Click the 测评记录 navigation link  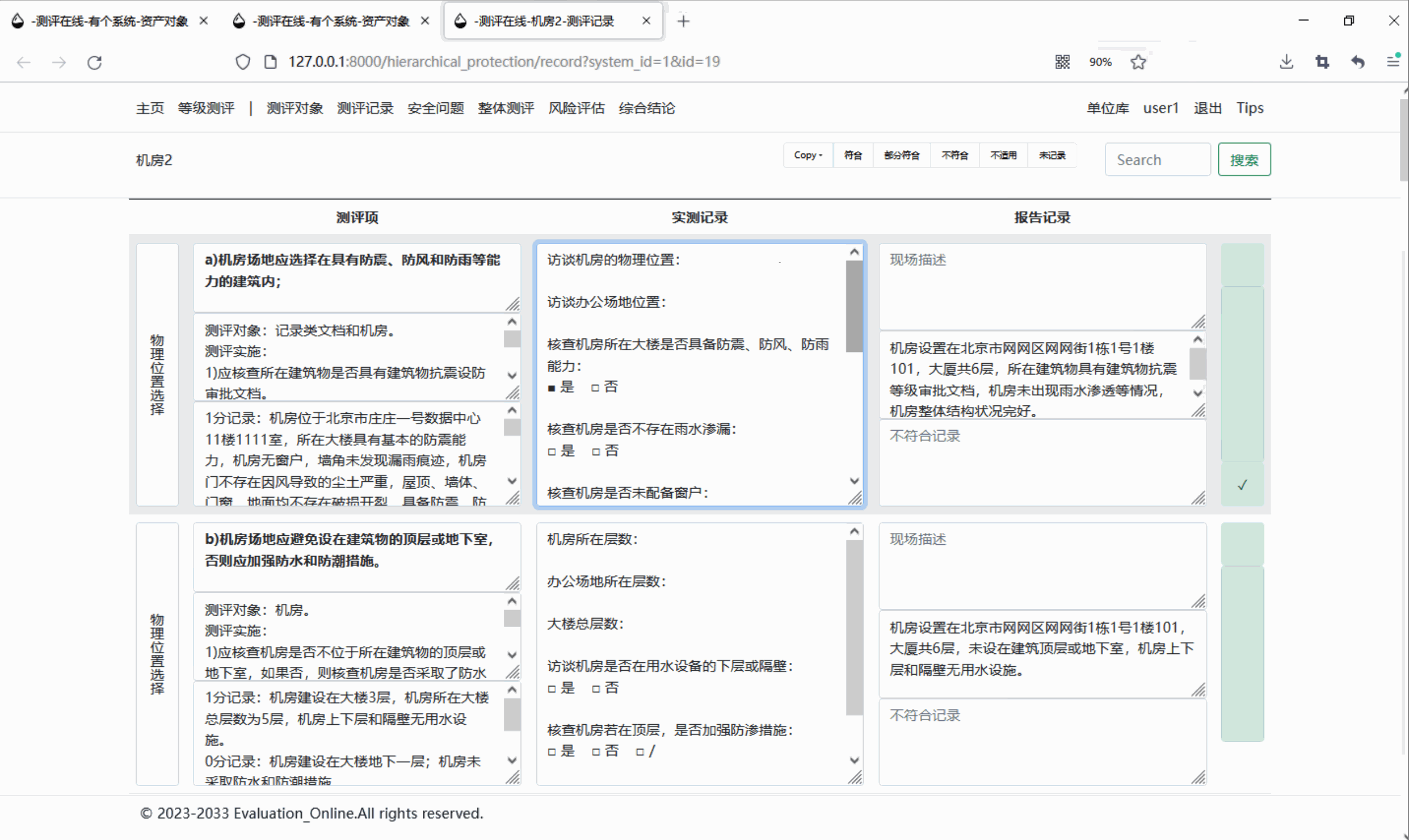pyautogui.click(x=366, y=107)
